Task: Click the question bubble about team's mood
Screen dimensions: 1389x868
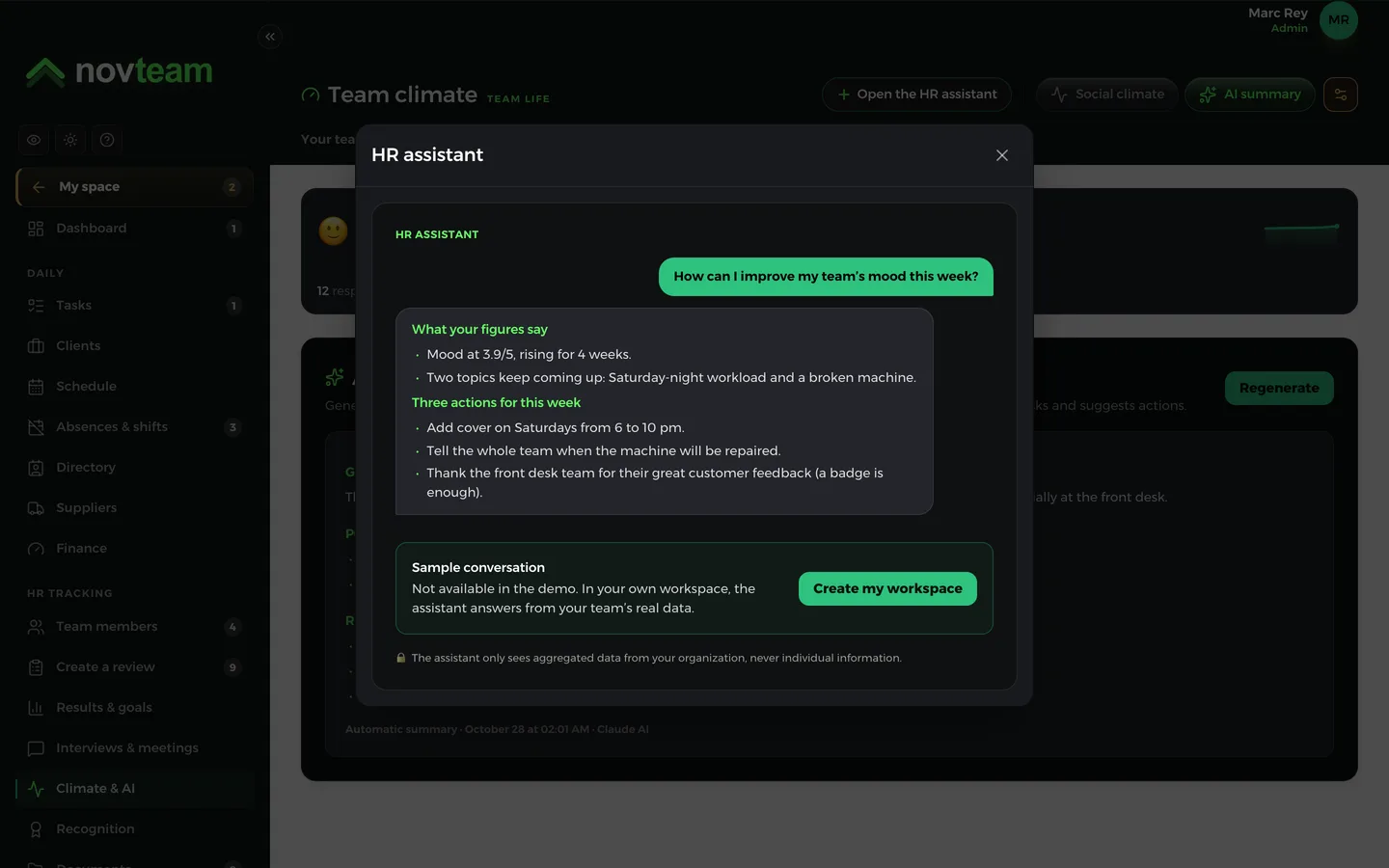Action: (x=826, y=277)
